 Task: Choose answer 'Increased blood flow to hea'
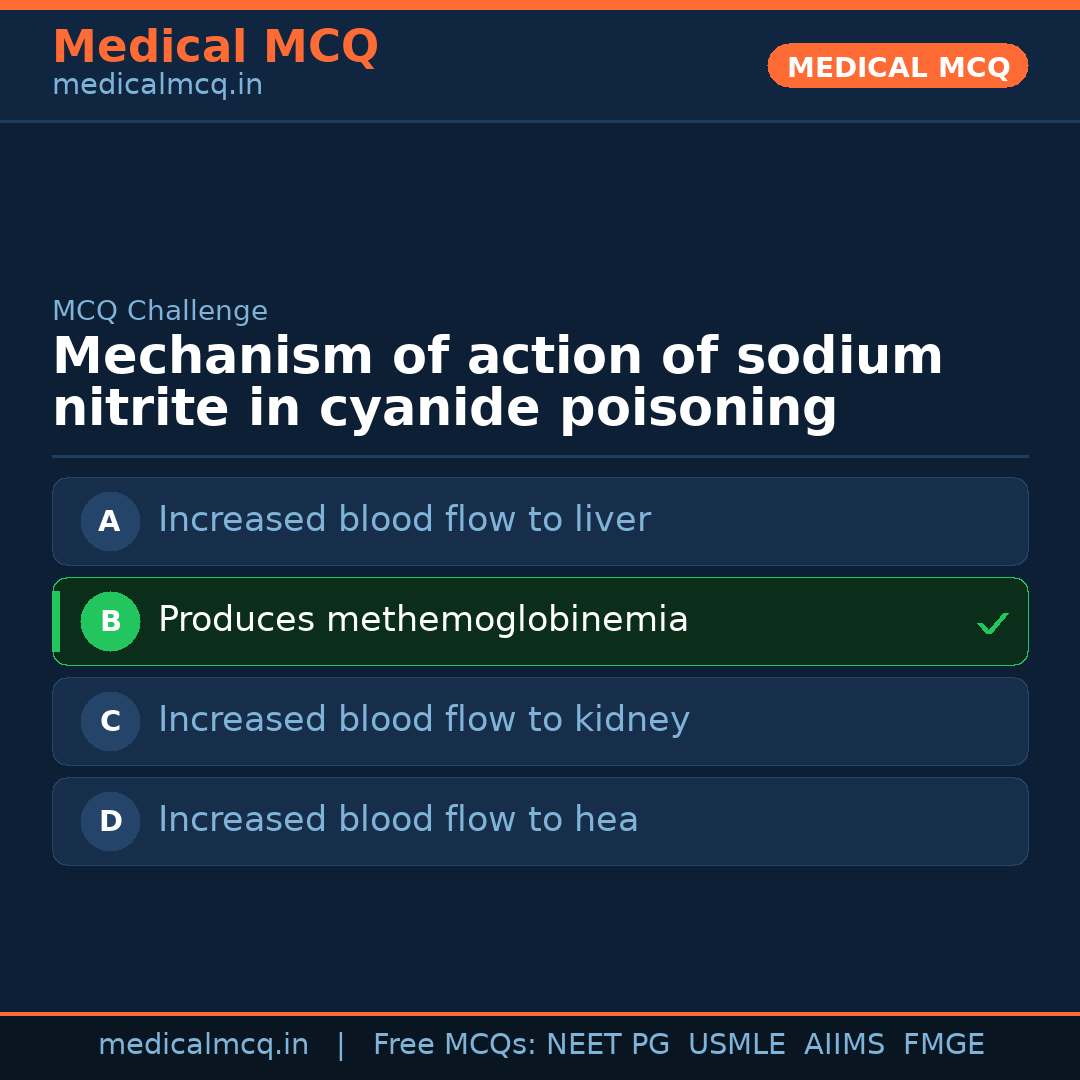tap(398, 820)
